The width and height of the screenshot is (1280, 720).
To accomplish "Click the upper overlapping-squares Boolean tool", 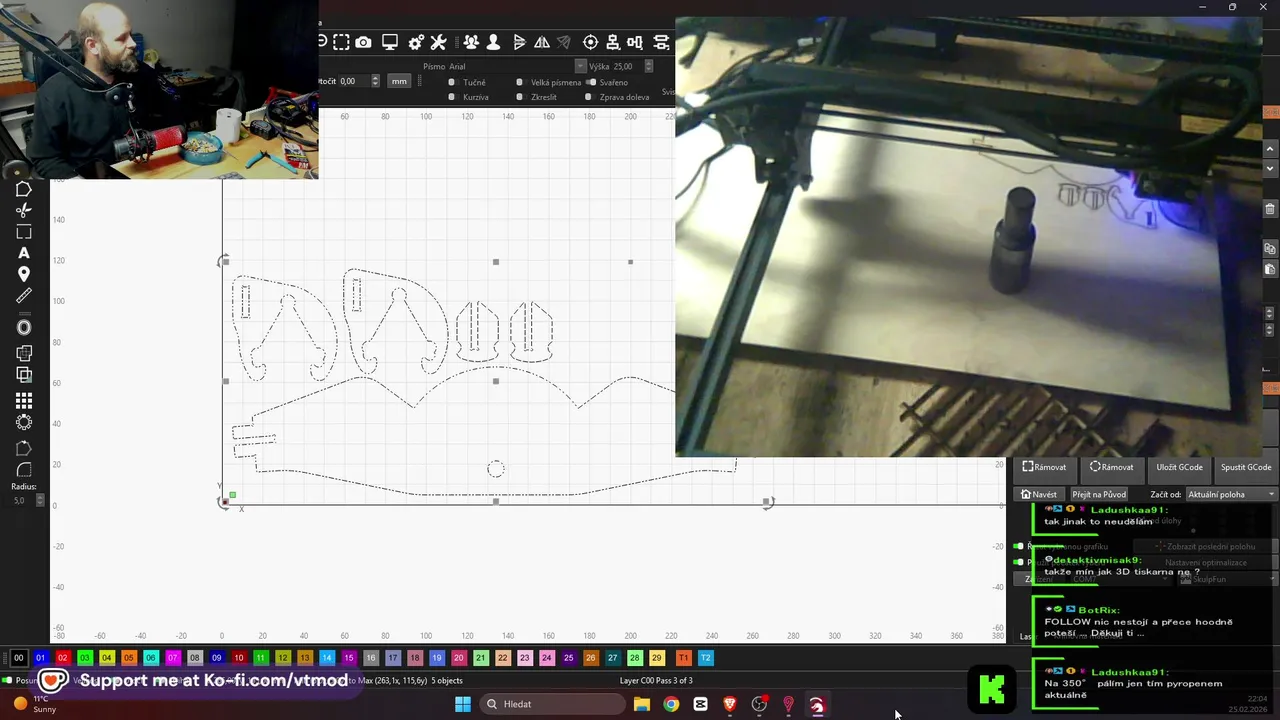I will [24, 353].
